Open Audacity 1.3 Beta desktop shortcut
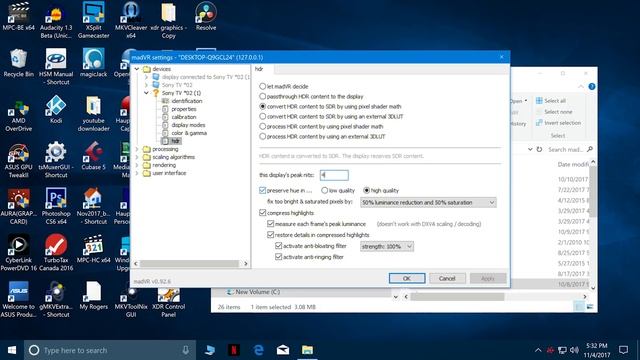Image resolution: width=640 pixels, height=360 pixels. tap(56, 20)
